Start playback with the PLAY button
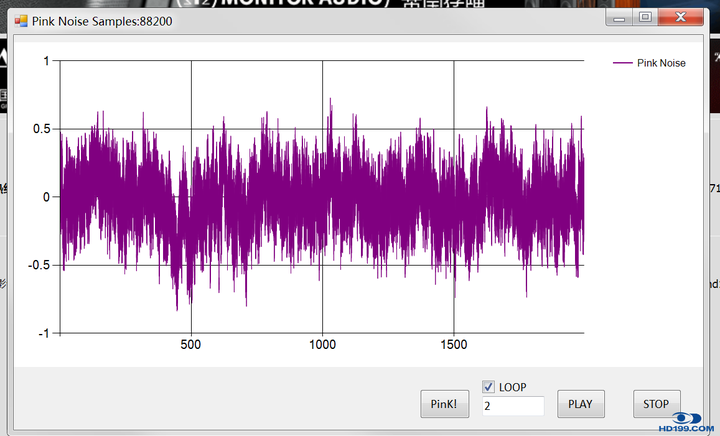The width and height of the screenshot is (720, 436). [580, 404]
